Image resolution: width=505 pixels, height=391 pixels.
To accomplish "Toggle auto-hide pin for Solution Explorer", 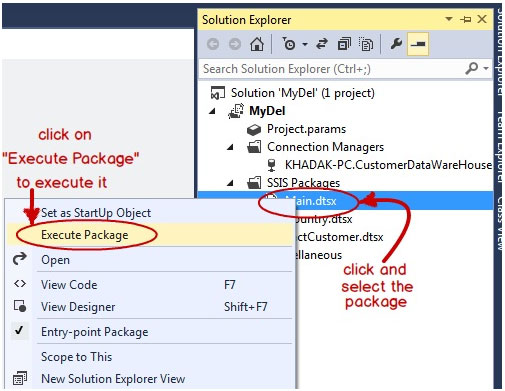I will [466, 19].
